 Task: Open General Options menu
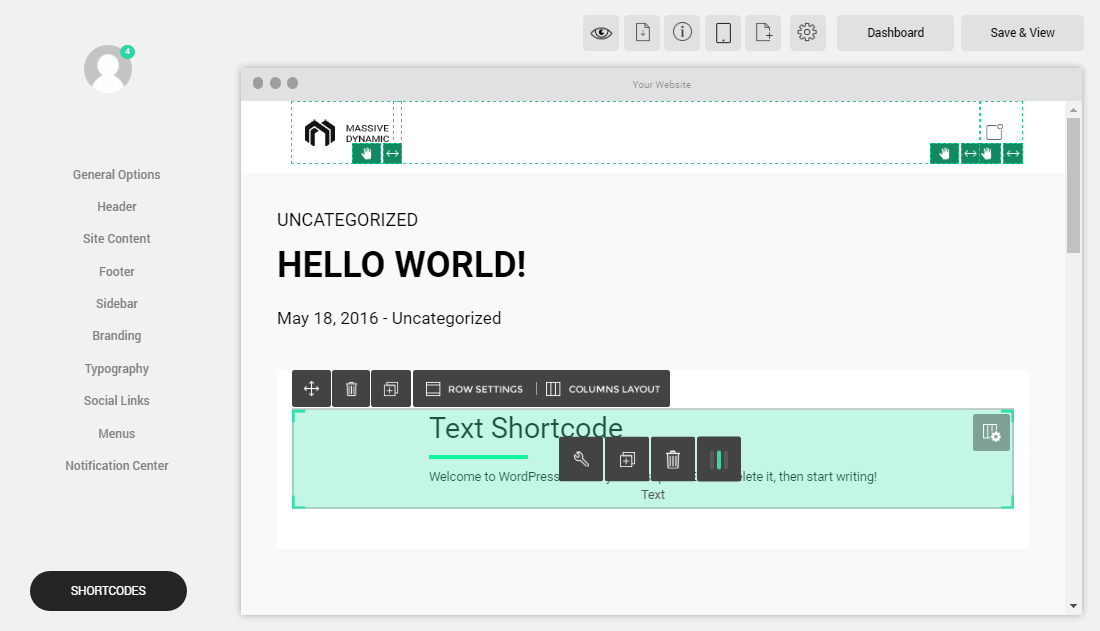[116, 175]
